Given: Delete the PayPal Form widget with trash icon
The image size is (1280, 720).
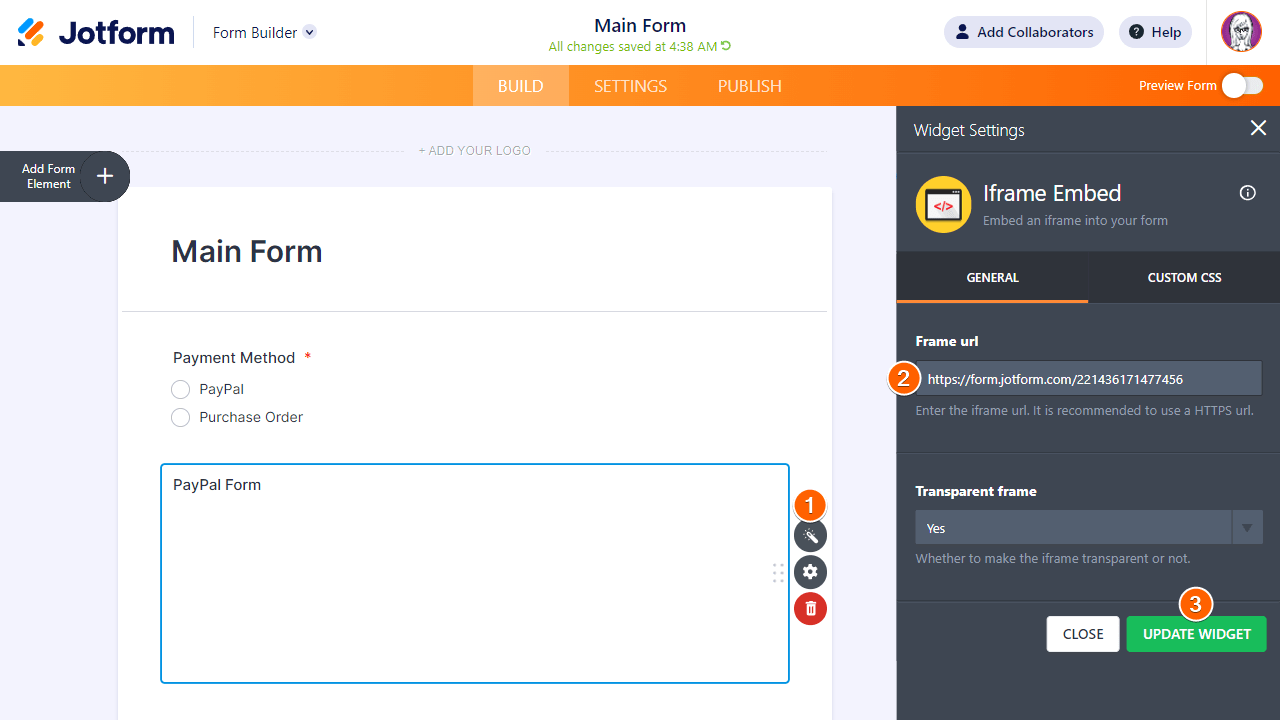Looking at the screenshot, I should coord(810,608).
